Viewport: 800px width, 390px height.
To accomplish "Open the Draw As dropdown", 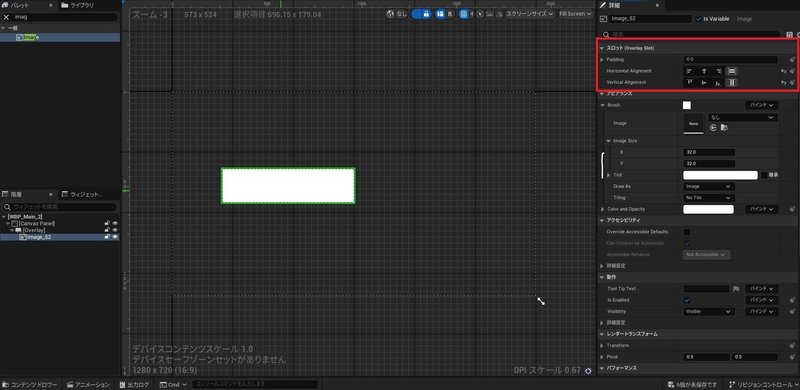I will click(709, 186).
